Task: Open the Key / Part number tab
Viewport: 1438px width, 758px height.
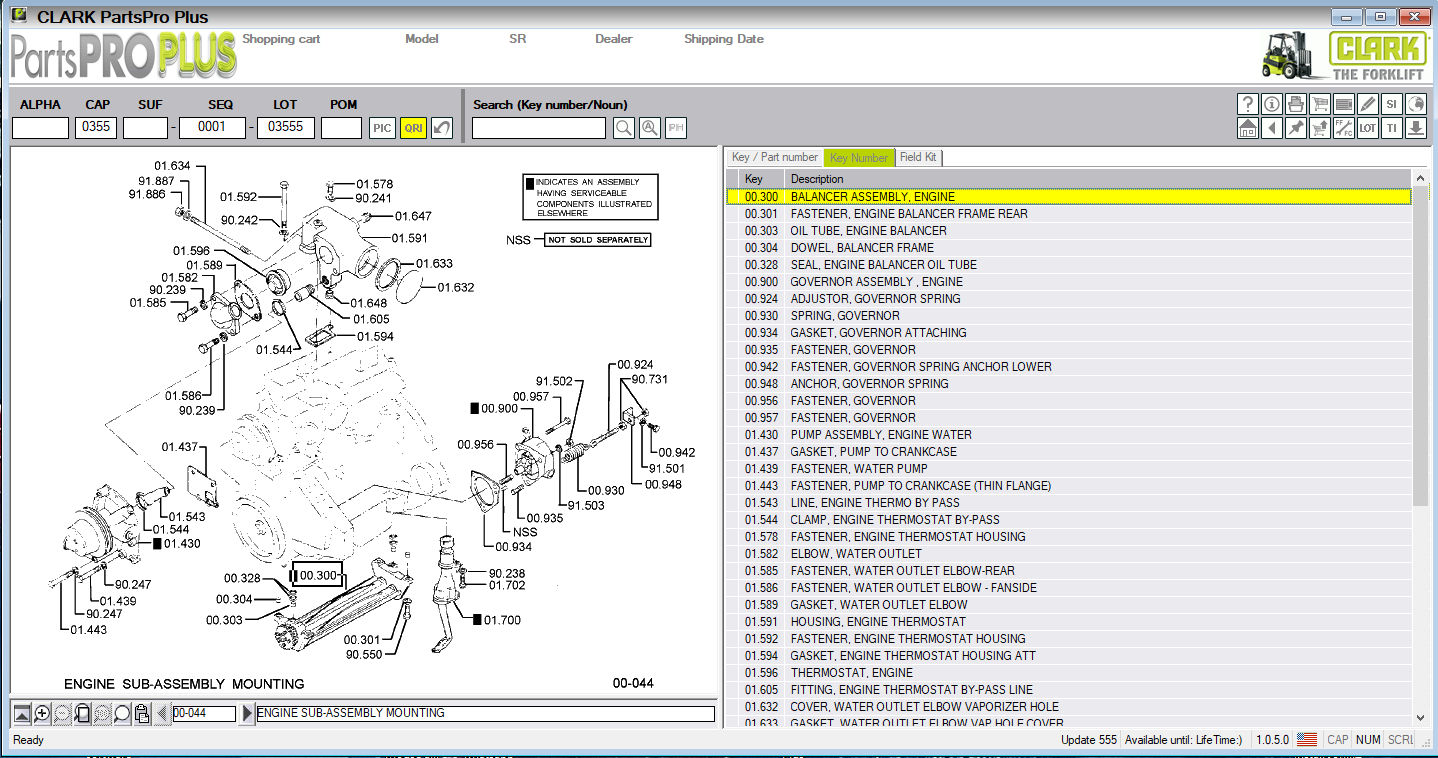Action: click(773, 157)
